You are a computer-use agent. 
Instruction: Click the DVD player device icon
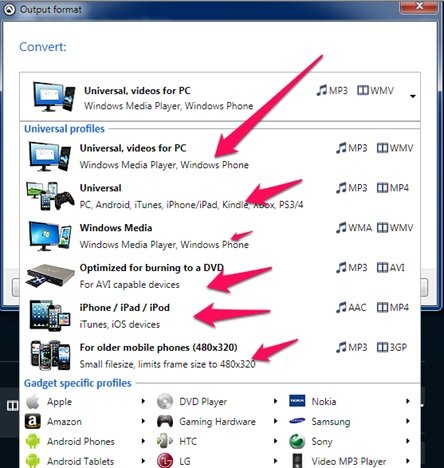tap(50, 276)
